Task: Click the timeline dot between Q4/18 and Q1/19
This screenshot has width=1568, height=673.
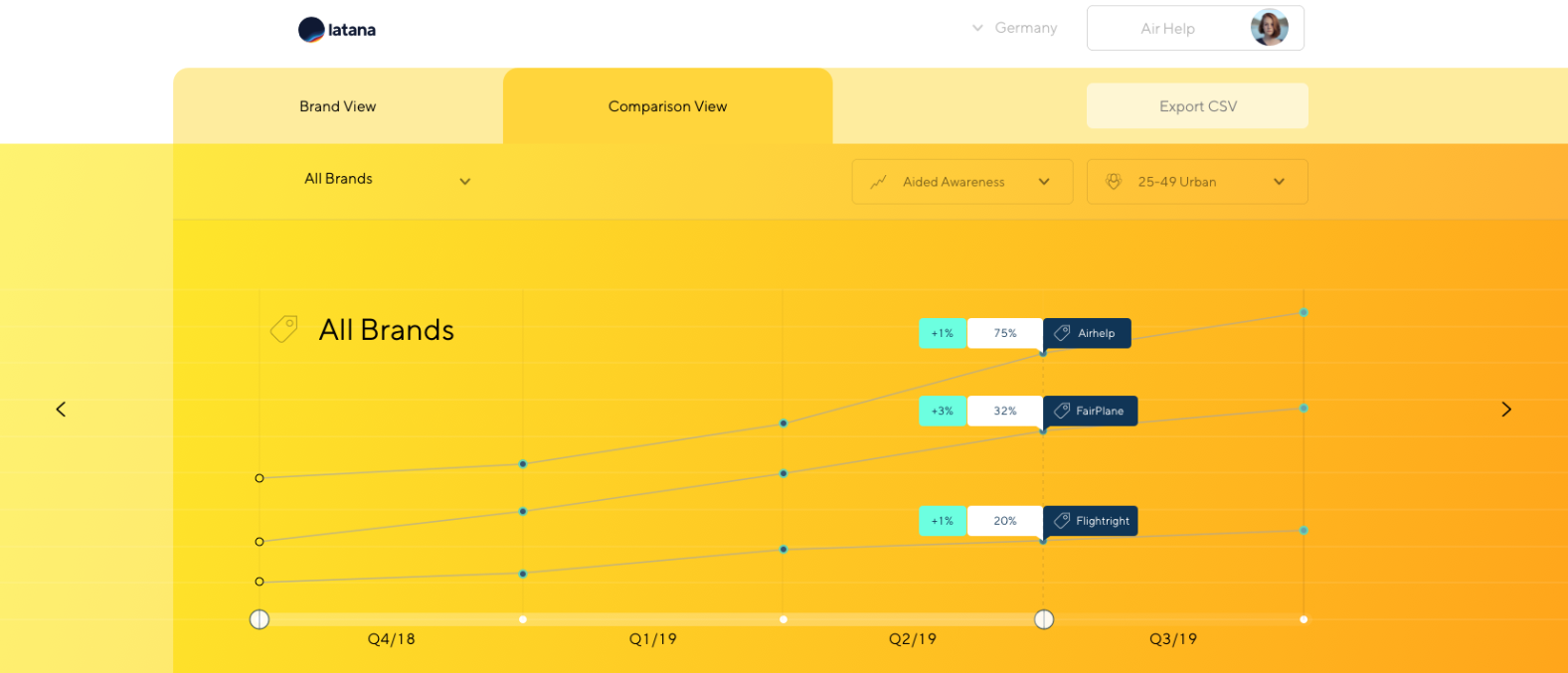Action: click(x=523, y=619)
